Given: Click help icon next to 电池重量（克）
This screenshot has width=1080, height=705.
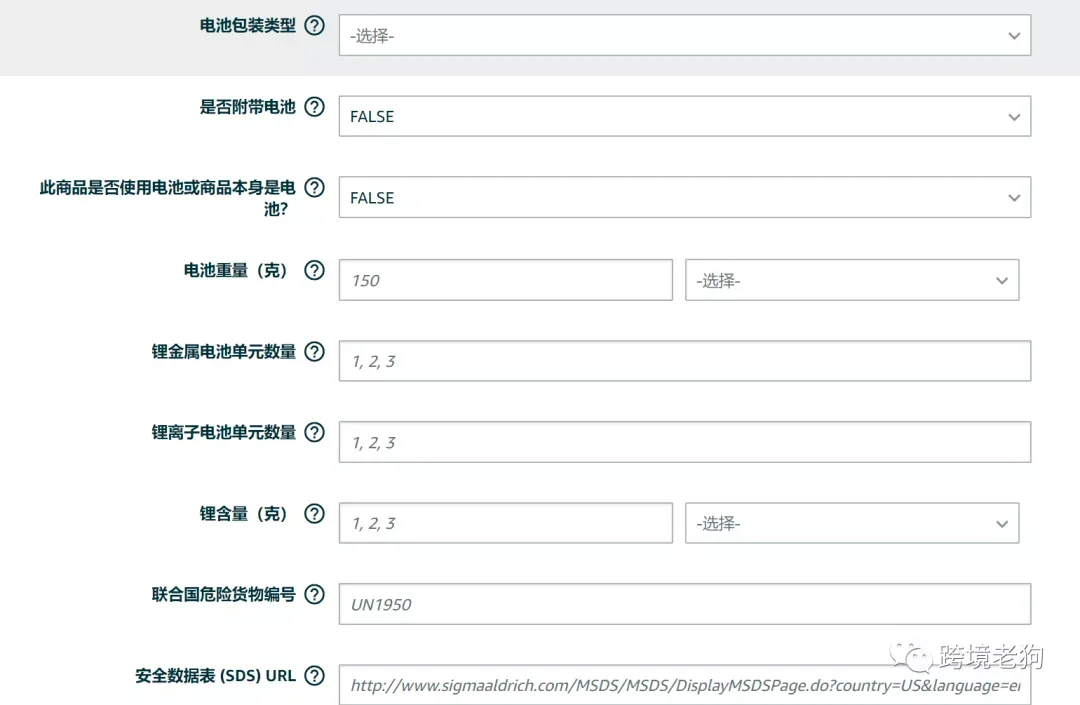Looking at the screenshot, I should click(x=315, y=270).
